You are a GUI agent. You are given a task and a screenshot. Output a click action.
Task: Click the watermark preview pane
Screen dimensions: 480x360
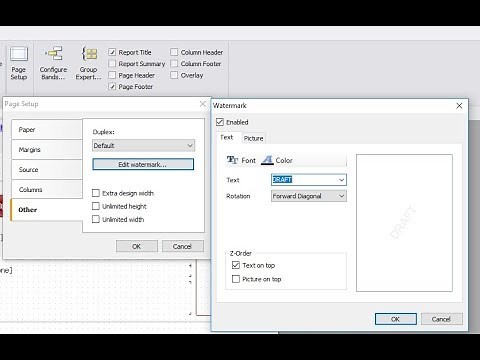pyautogui.click(x=404, y=223)
